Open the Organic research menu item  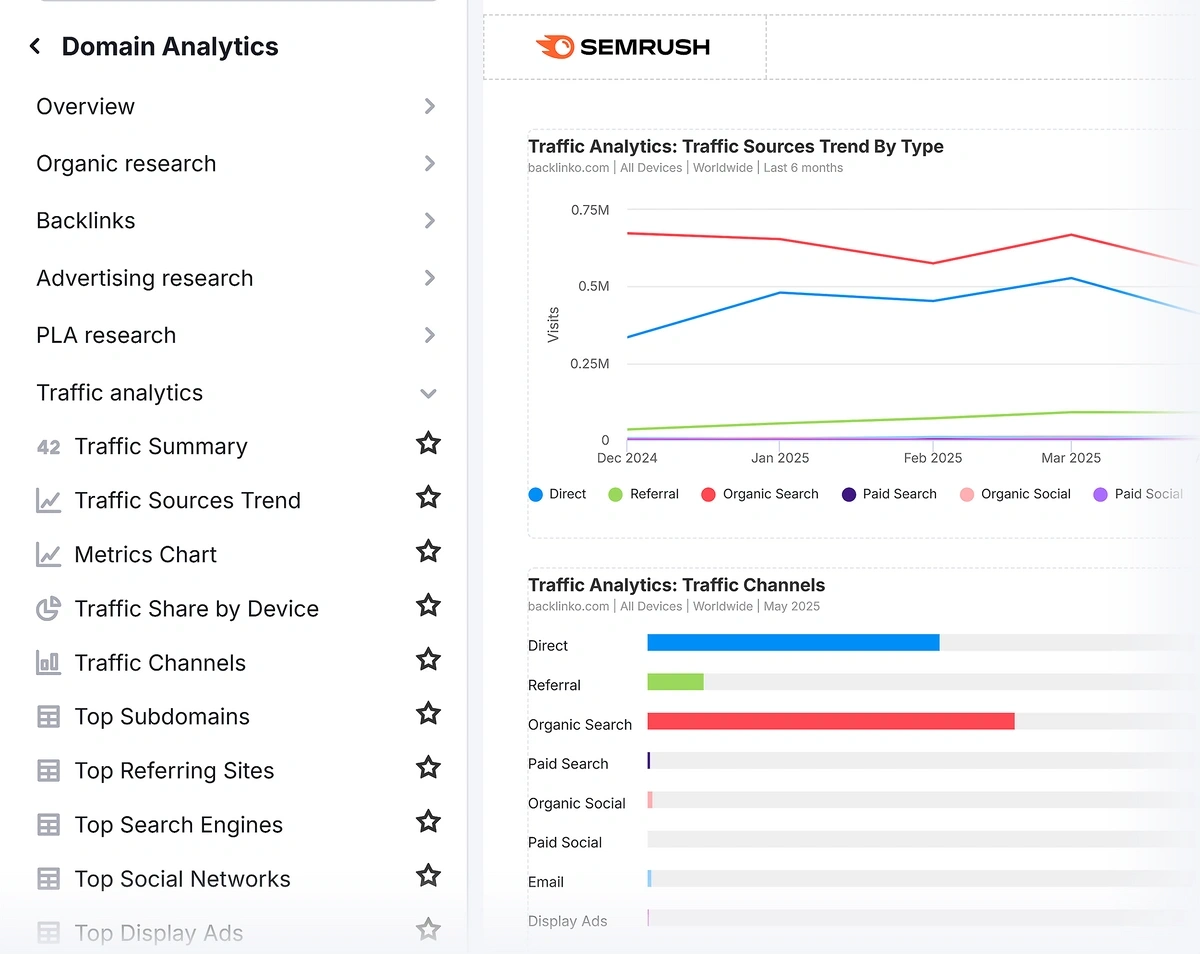[x=126, y=164]
